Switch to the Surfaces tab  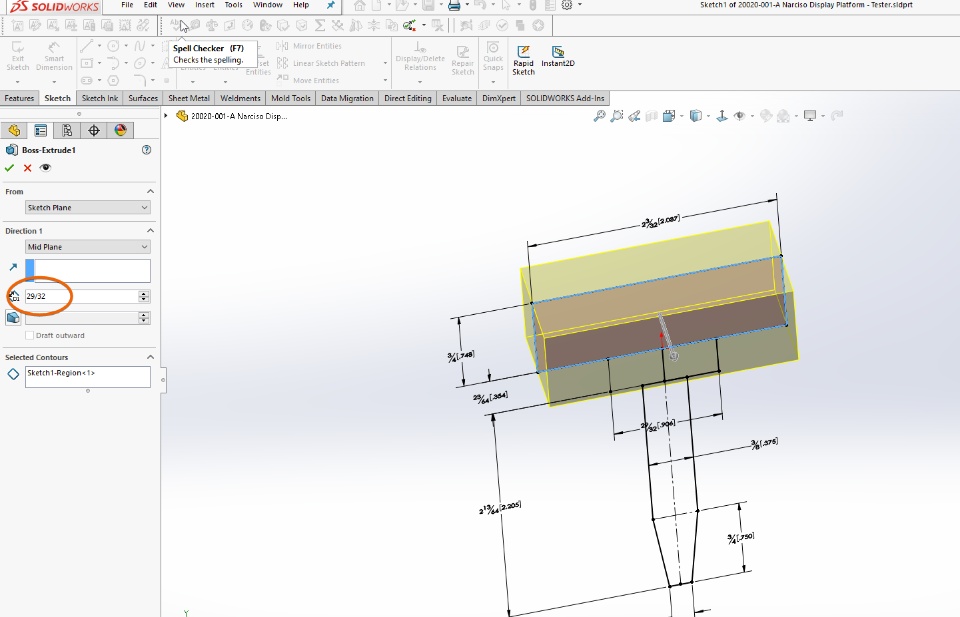point(143,98)
